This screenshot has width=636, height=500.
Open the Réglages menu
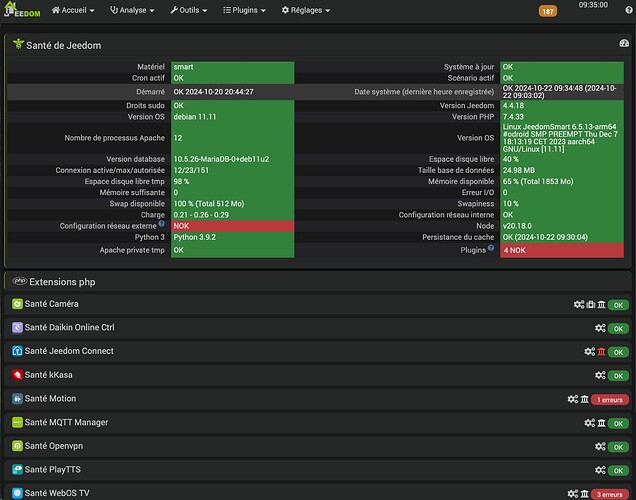click(306, 10)
